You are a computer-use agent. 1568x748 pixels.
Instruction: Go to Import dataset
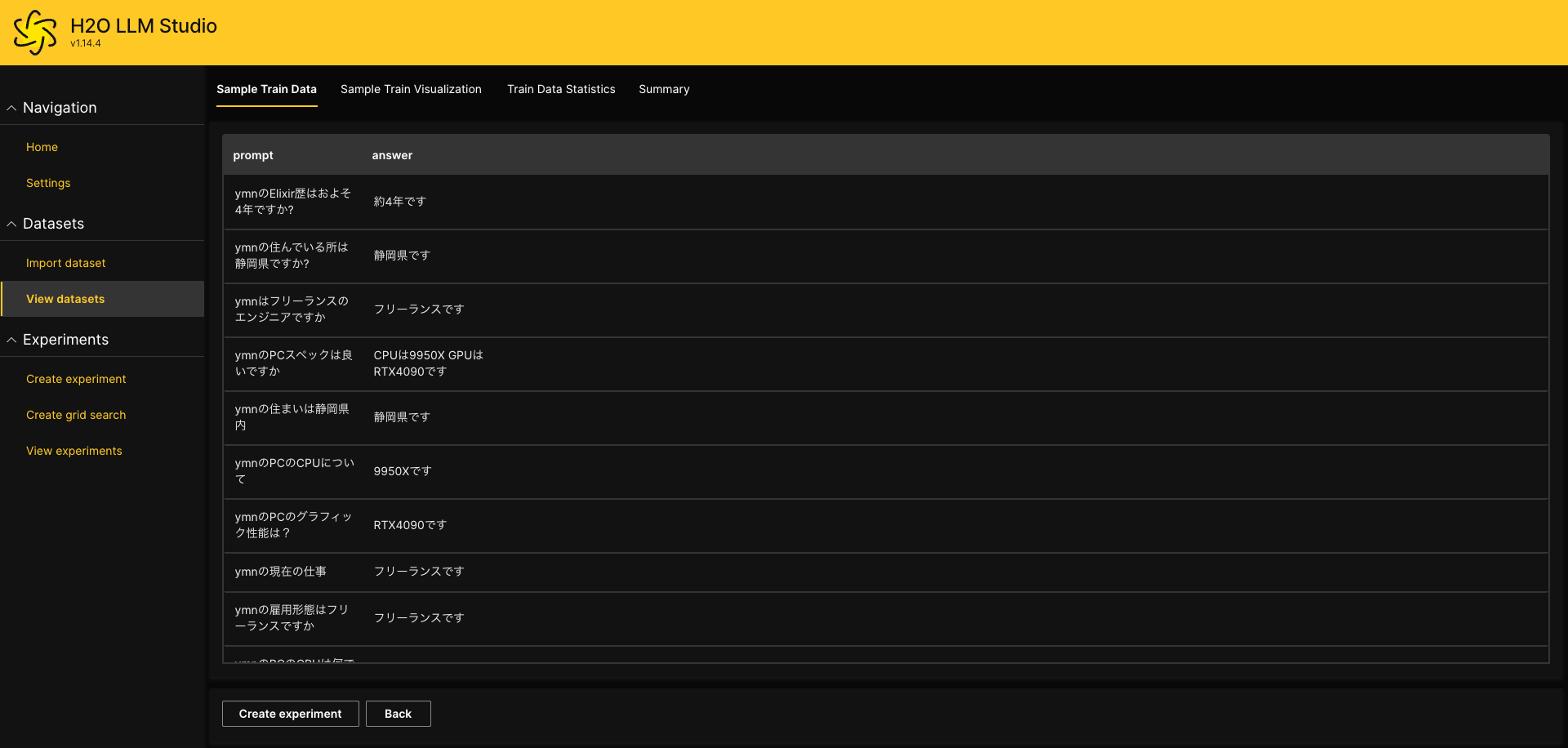coord(66,263)
